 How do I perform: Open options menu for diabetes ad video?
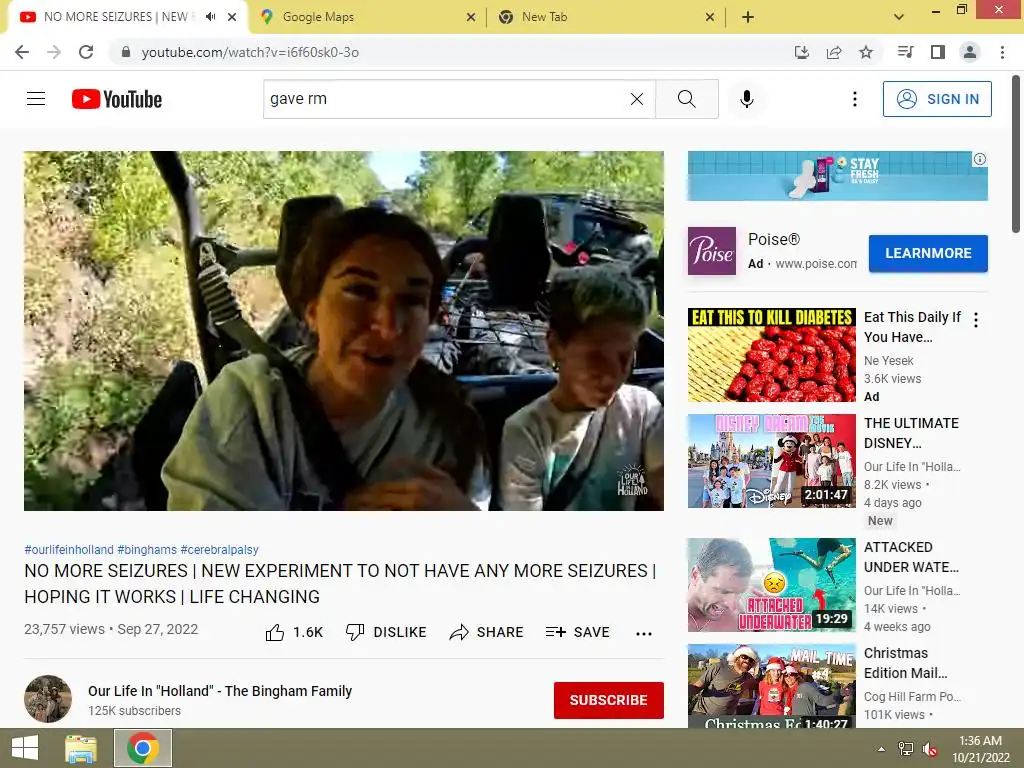[976, 320]
